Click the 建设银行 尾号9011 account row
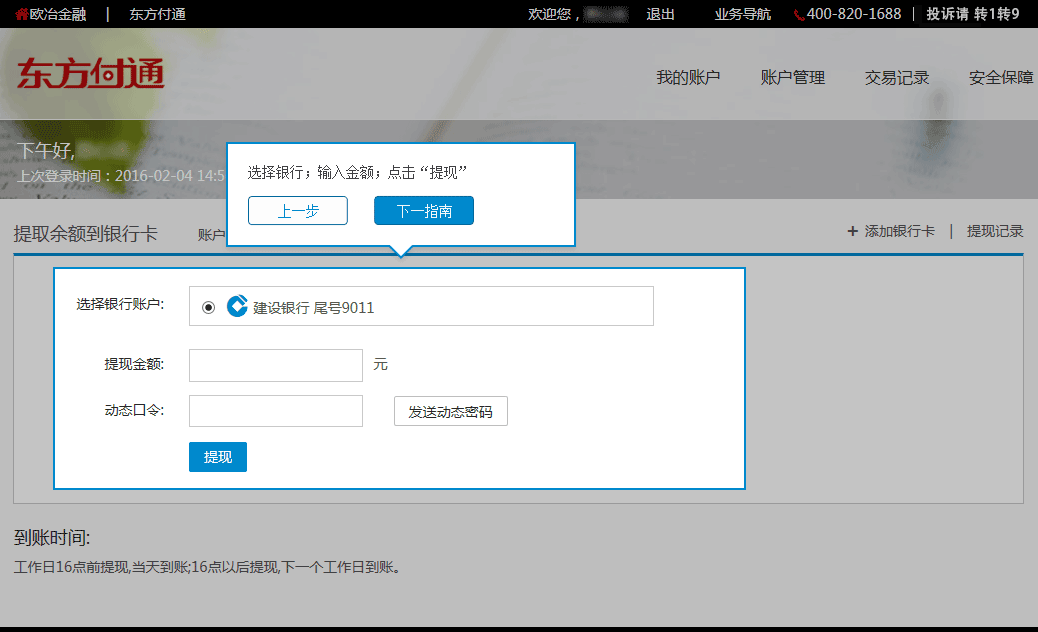The image size is (1038, 632). coord(421,306)
